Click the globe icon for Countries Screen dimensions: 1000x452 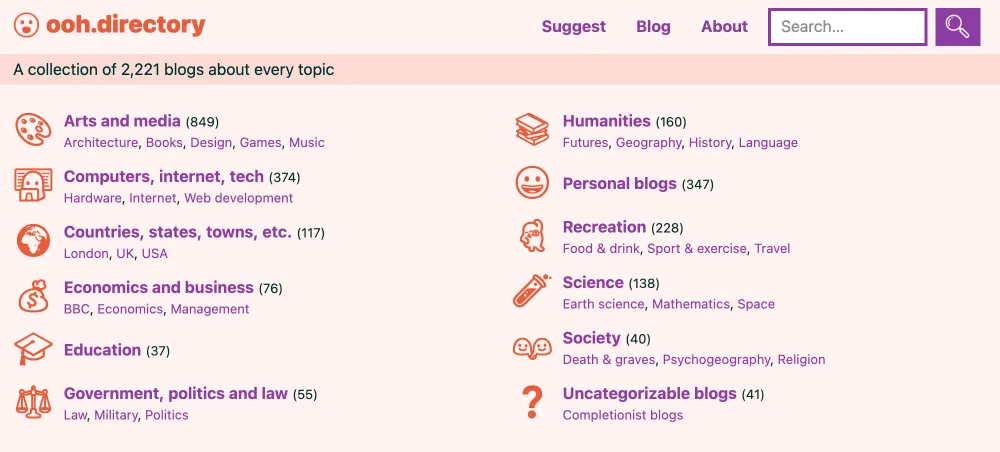pos(33,240)
